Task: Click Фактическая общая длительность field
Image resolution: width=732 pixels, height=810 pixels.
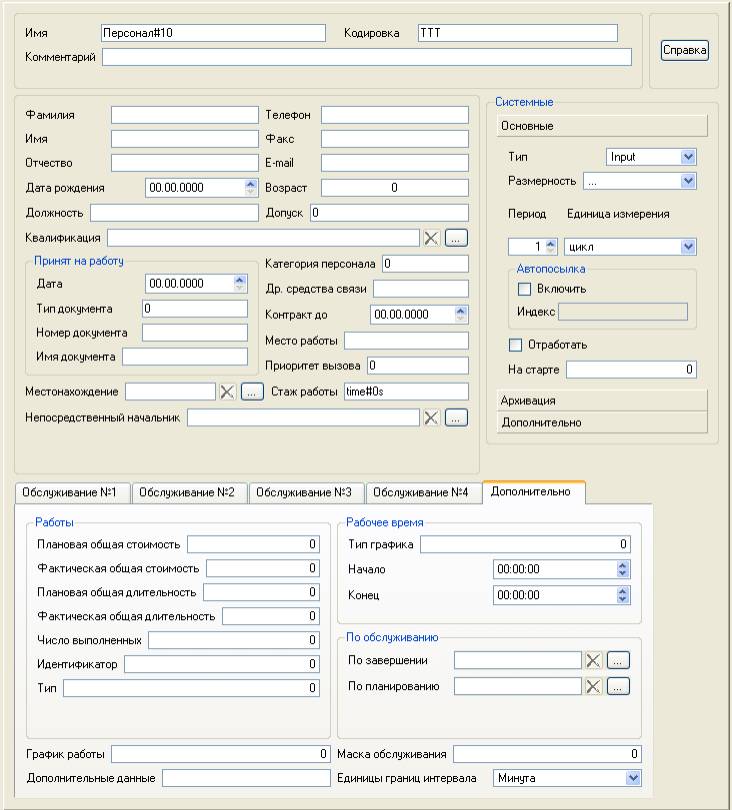Action: 271,616
